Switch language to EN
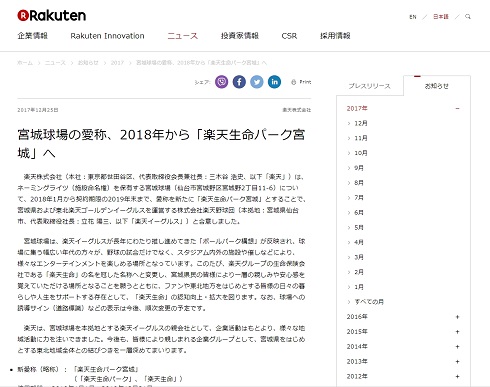The width and height of the screenshot is (490, 387). 413,17
